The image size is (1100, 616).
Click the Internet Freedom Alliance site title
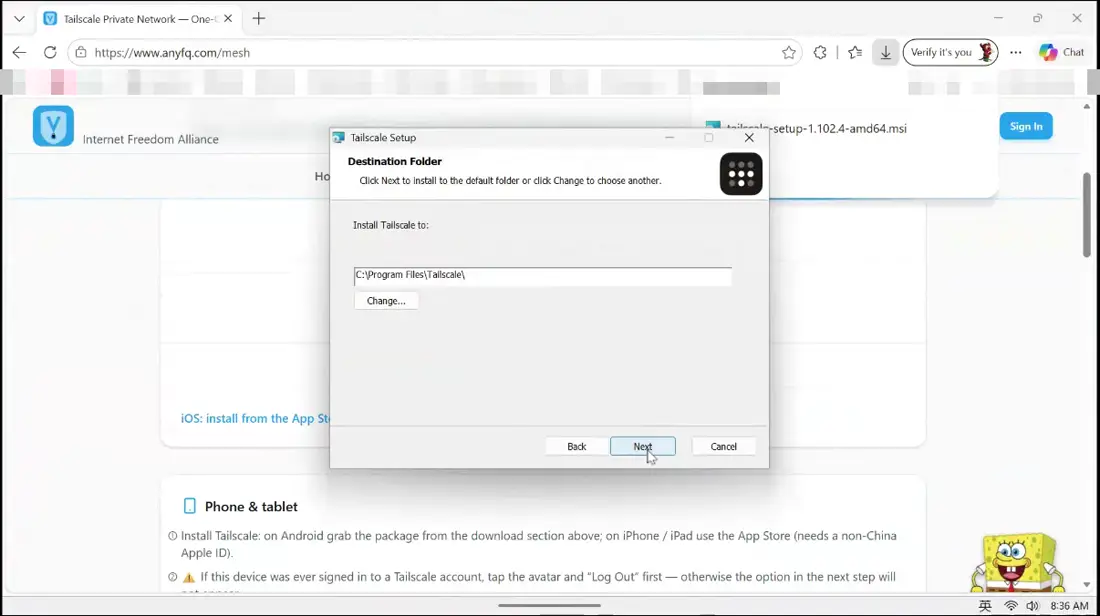click(x=151, y=139)
